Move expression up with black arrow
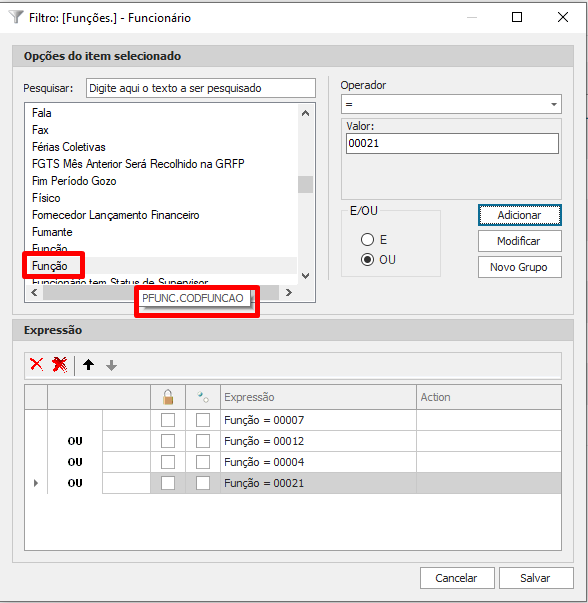Screen dimensions: 588x603 pyautogui.click(x=88, y=365)
